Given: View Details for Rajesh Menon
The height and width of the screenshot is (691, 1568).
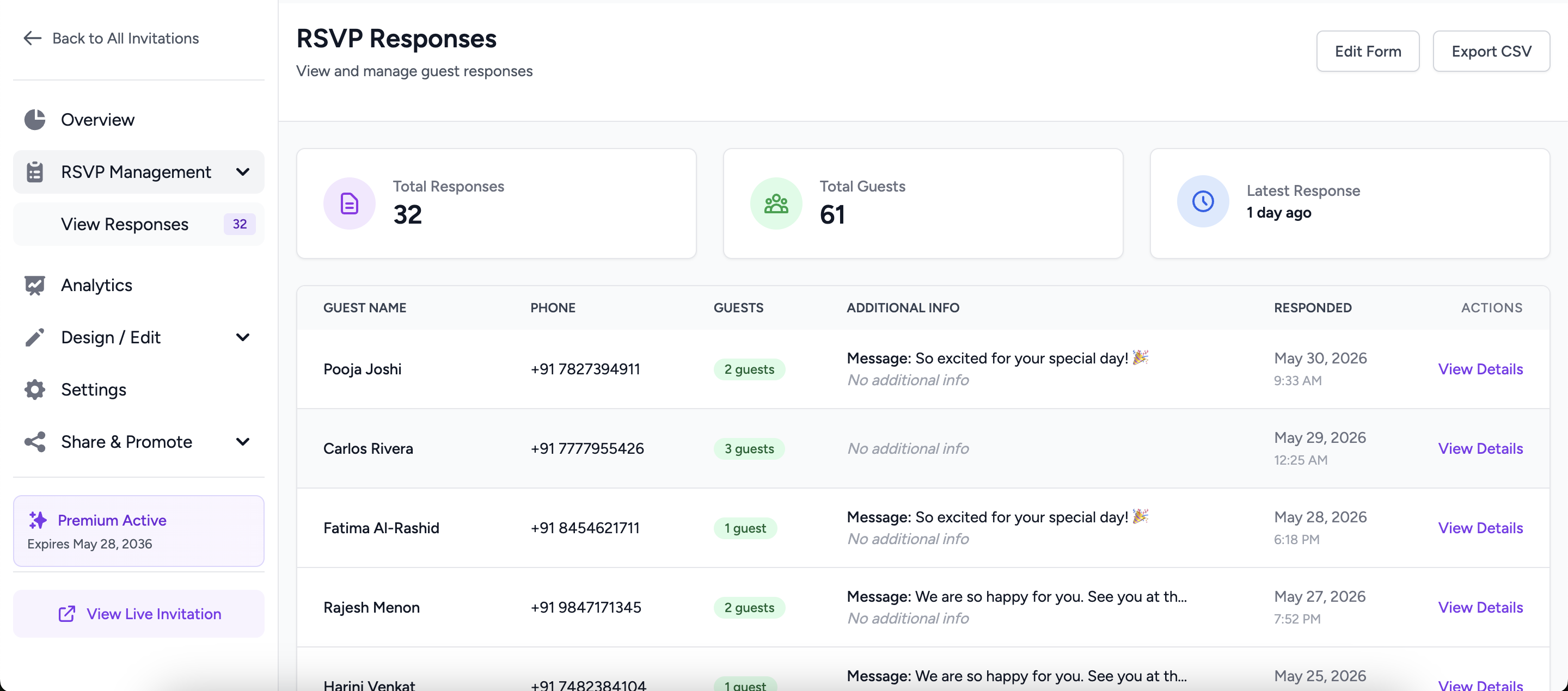Looking at the screenshot, I should coord(1480,608).
